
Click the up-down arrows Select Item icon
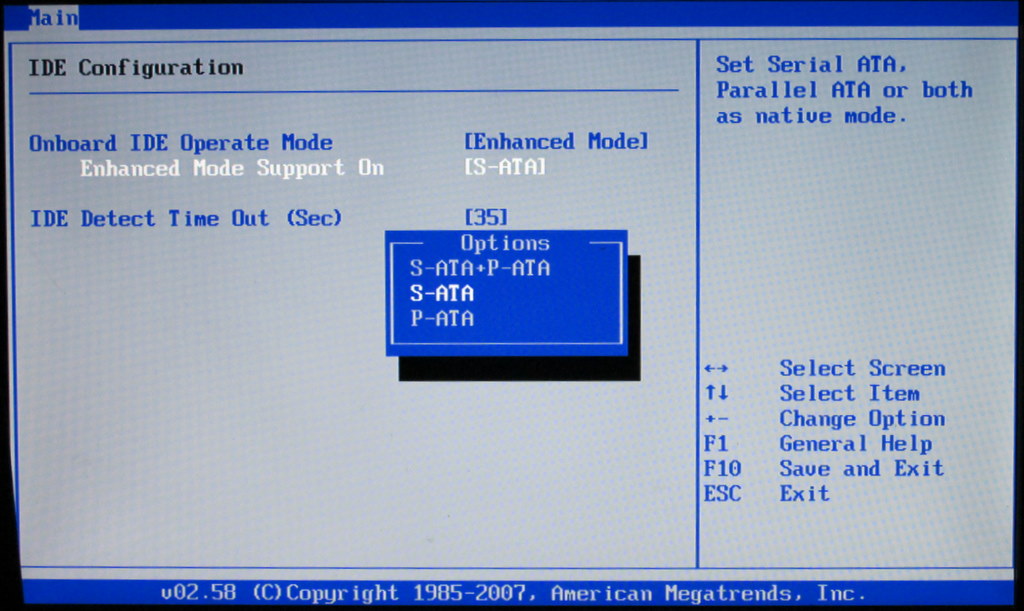716,394
